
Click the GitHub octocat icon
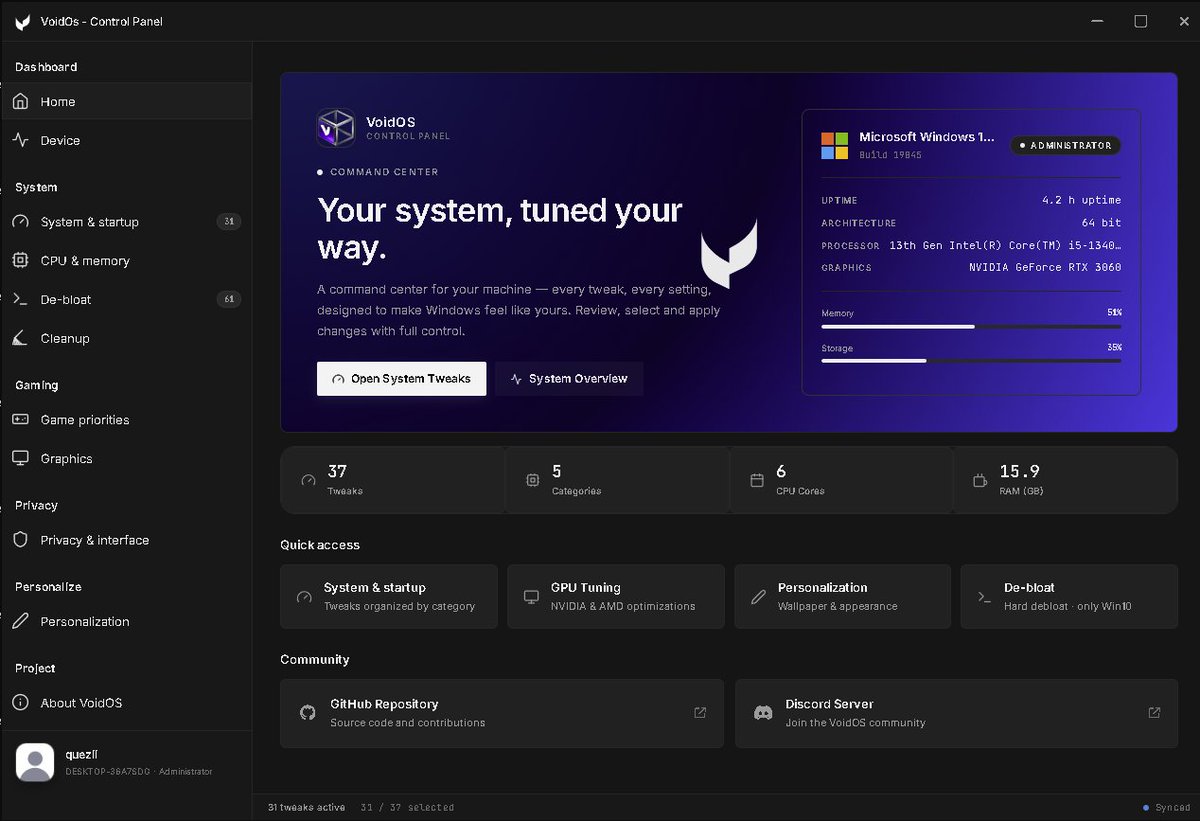[x=308, y=713]
